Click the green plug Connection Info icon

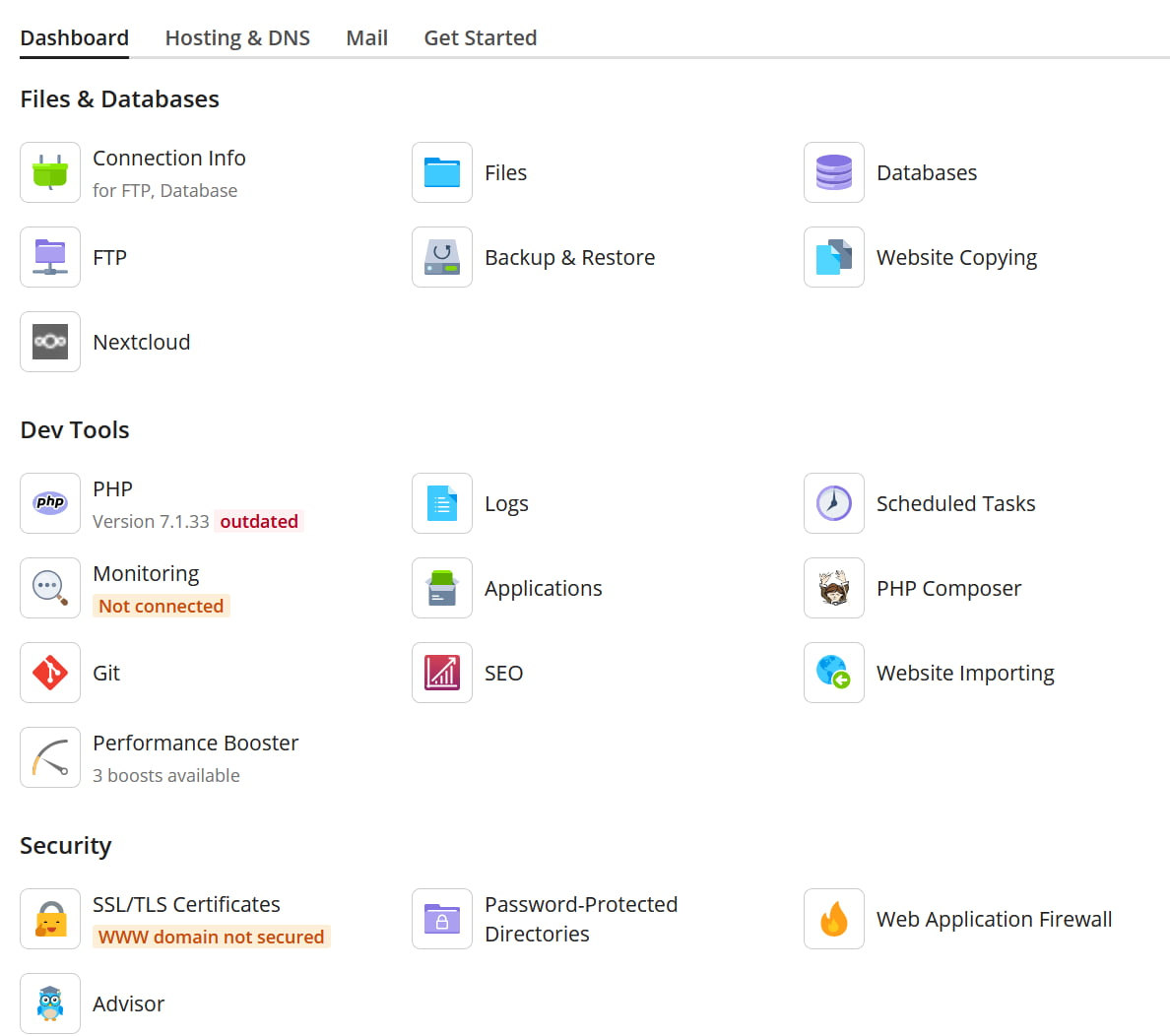pyautogui.click(x=50, y=172)
